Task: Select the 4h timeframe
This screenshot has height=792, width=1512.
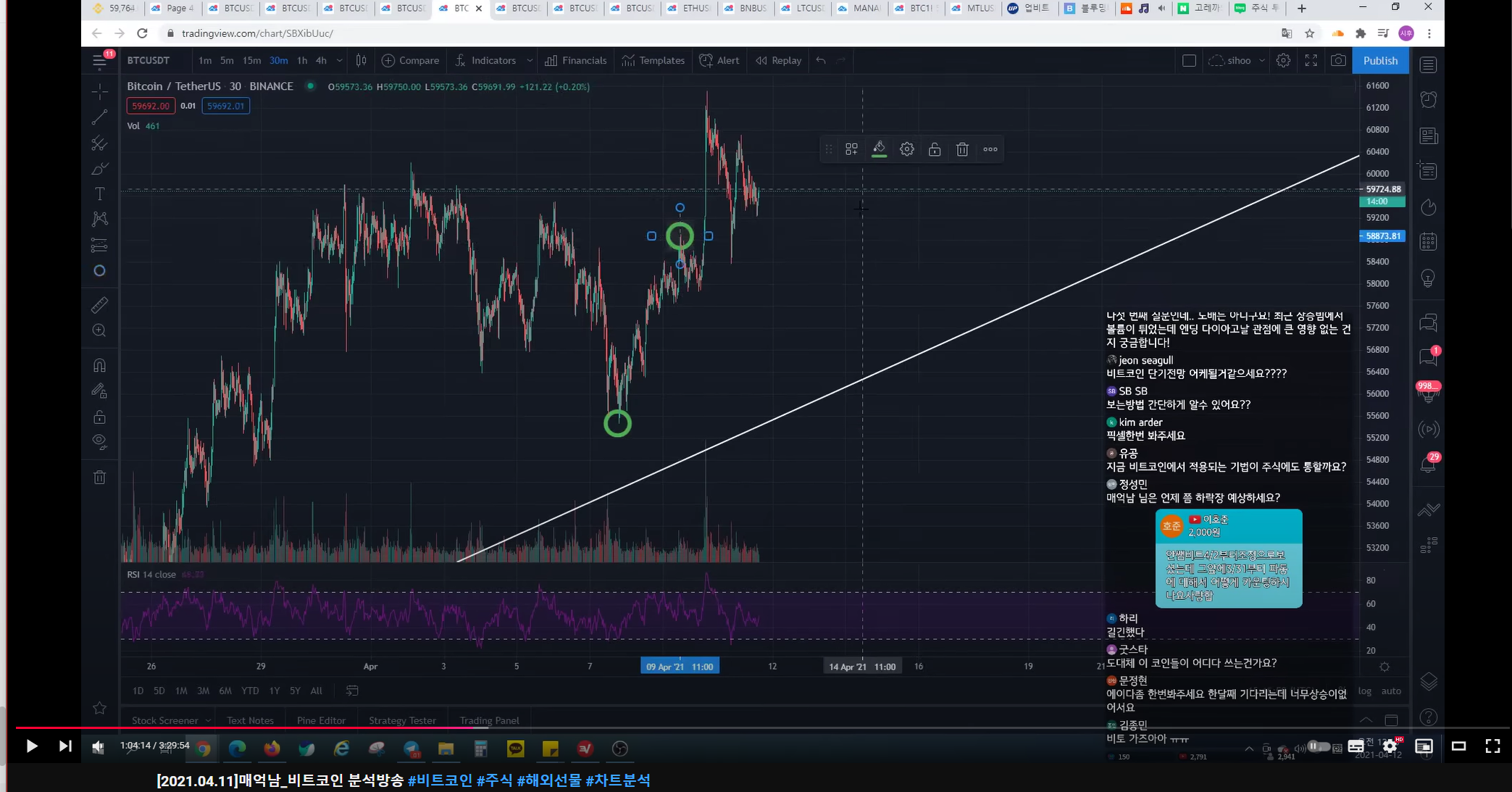Action: tap(321, 60)
